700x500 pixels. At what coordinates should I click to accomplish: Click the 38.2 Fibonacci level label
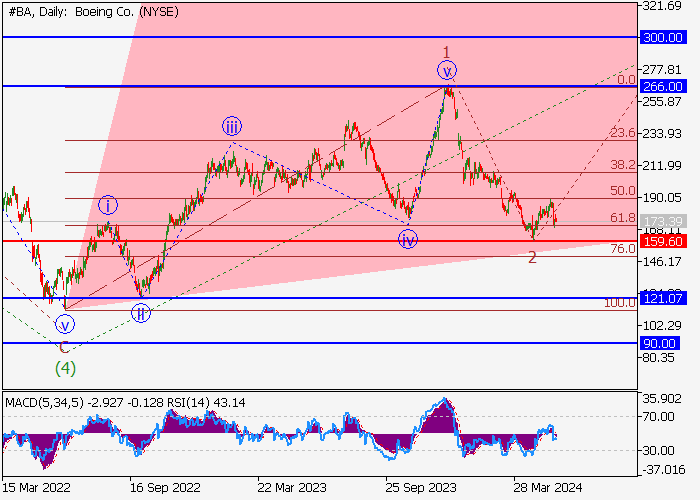pos(623,165)
